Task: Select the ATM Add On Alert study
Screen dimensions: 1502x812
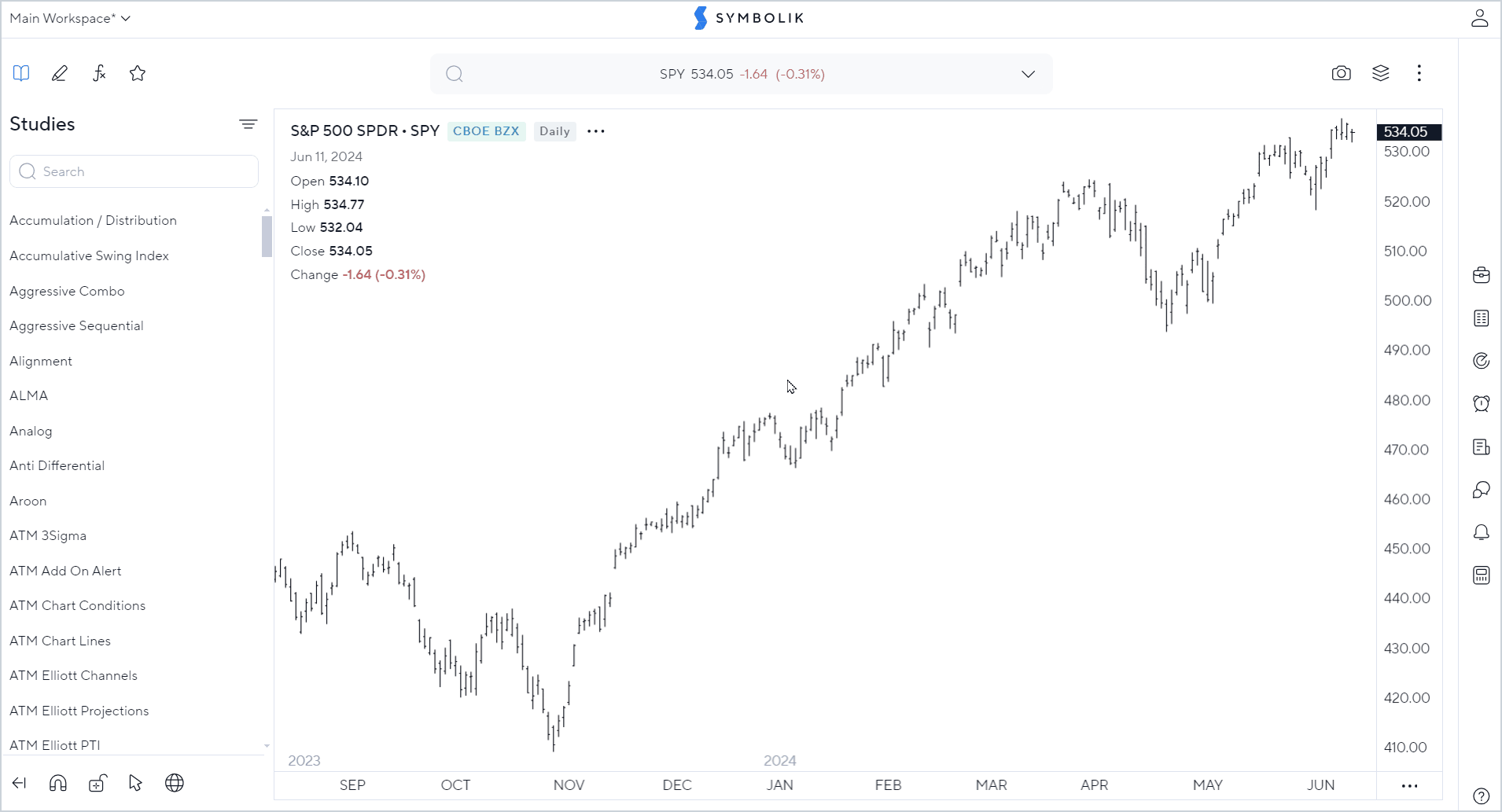Action: pyautogui.click(x=65, y=571)
